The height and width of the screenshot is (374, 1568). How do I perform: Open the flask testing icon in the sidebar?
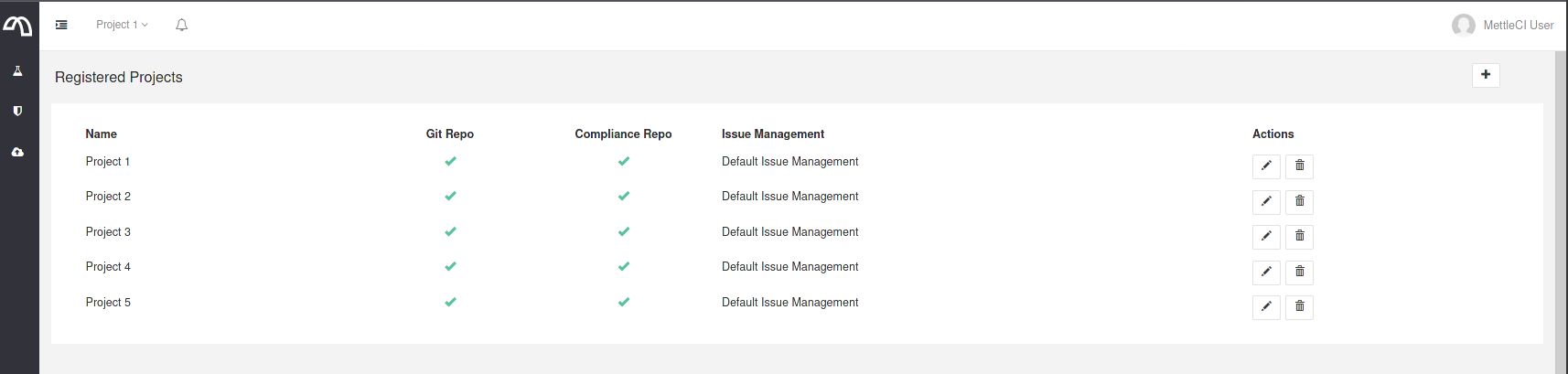point(17,71)
